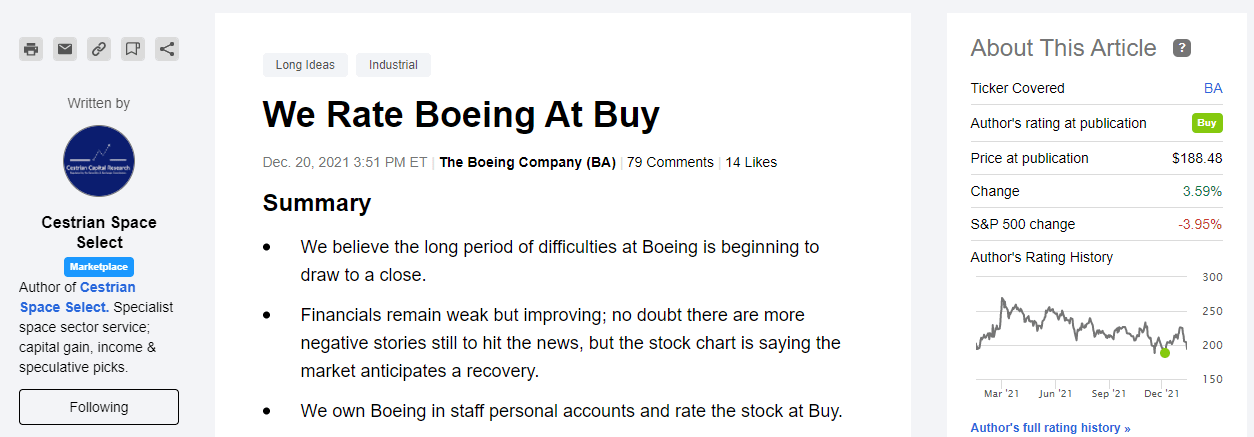View the 14 Likes count
The width and height of the screenshot is (1254, 437).
coord(751,162)
